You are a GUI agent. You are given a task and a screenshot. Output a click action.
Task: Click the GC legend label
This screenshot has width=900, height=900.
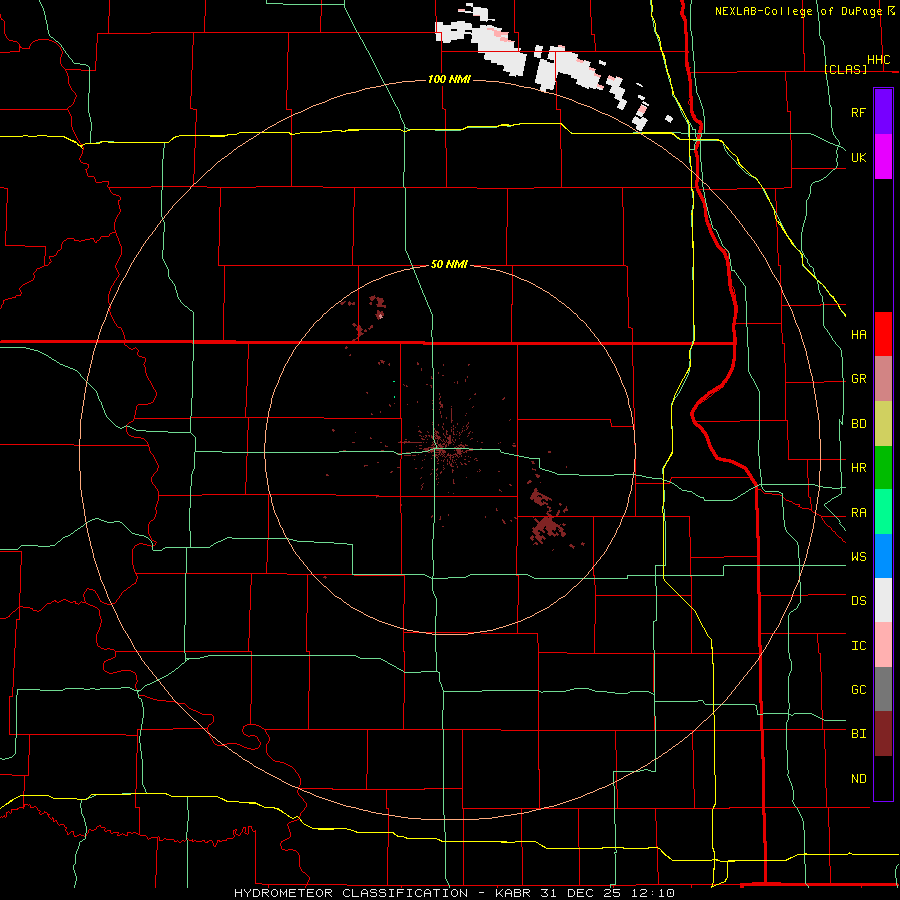pyautogui.click(x=858, y=690)
